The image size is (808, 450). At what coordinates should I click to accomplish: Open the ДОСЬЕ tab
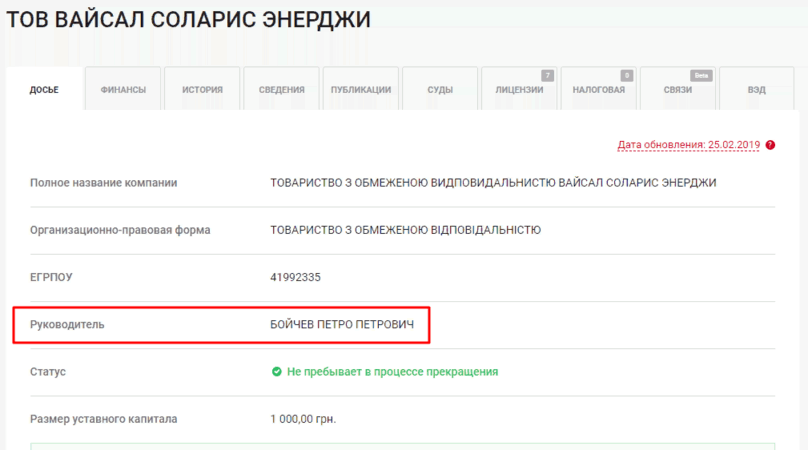(x=44, y=89)
